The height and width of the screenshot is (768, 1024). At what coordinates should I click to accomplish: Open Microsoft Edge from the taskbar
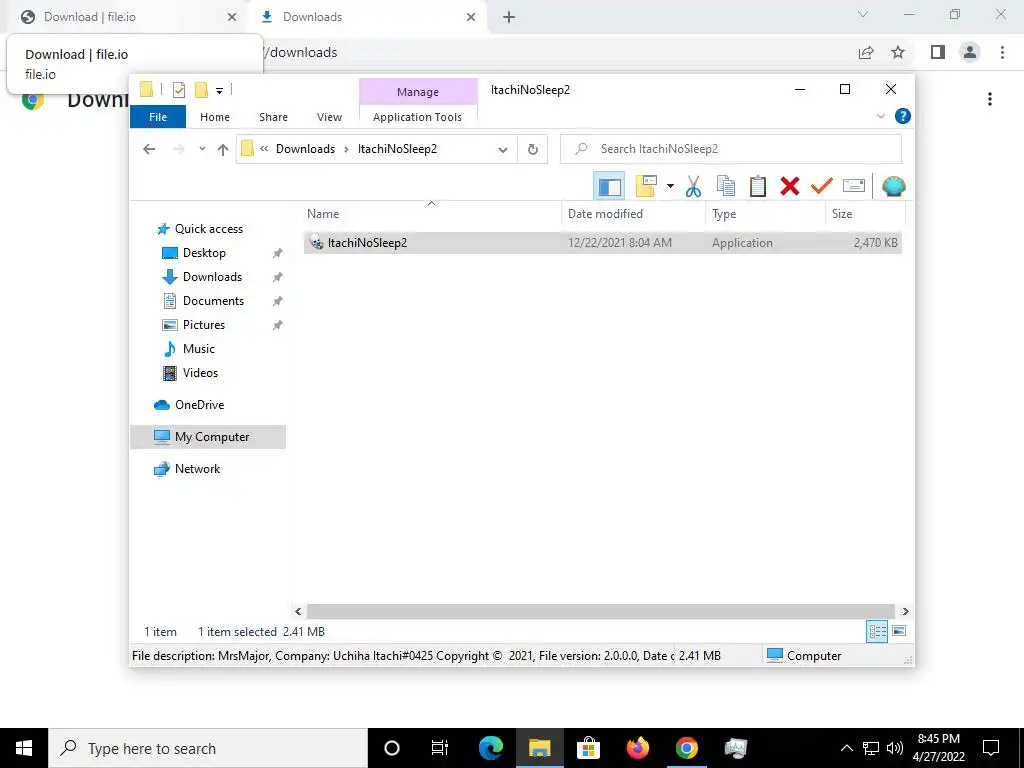[491, 748]
